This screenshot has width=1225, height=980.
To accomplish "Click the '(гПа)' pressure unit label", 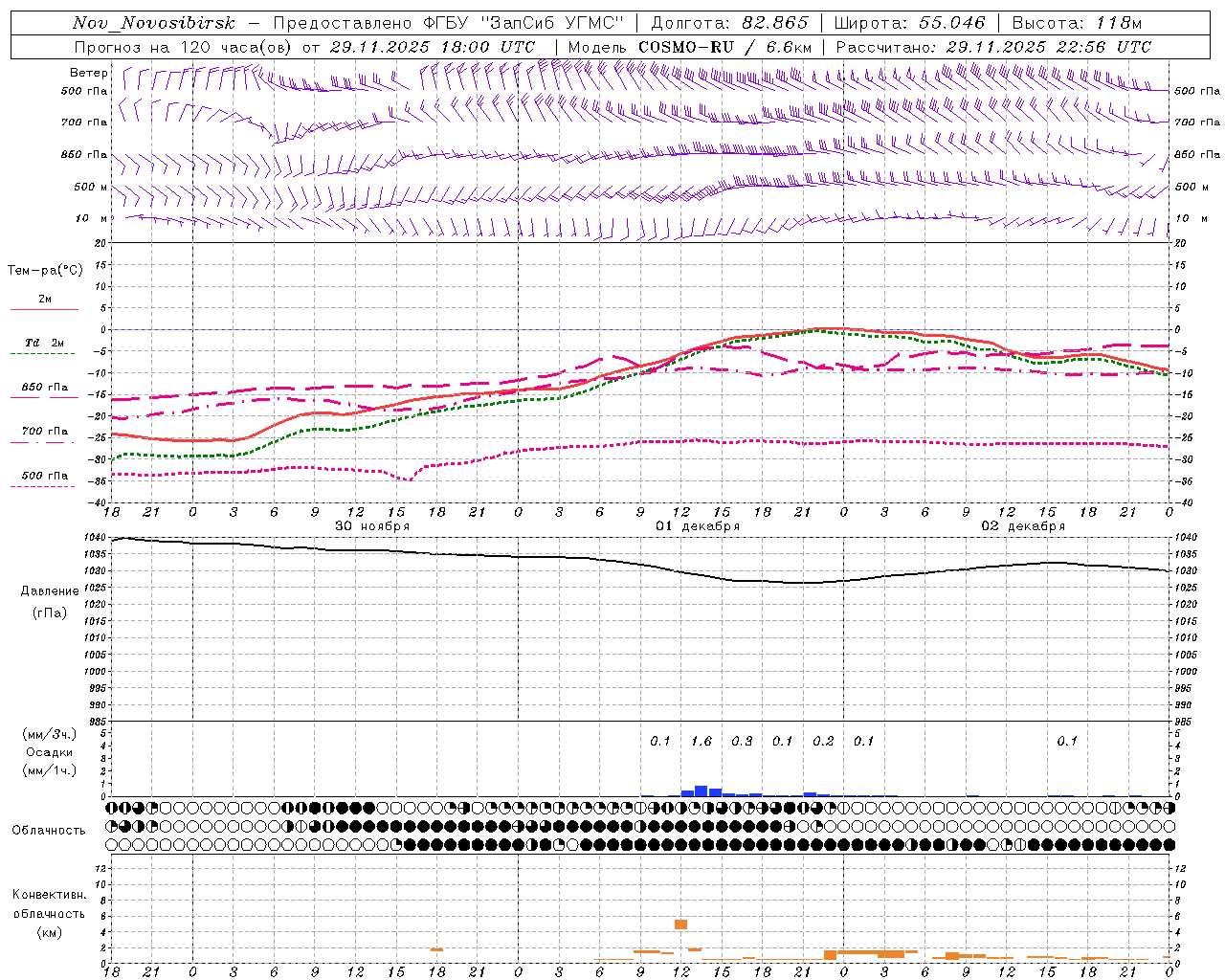I will pyautogui.click(x=50, y=612).
